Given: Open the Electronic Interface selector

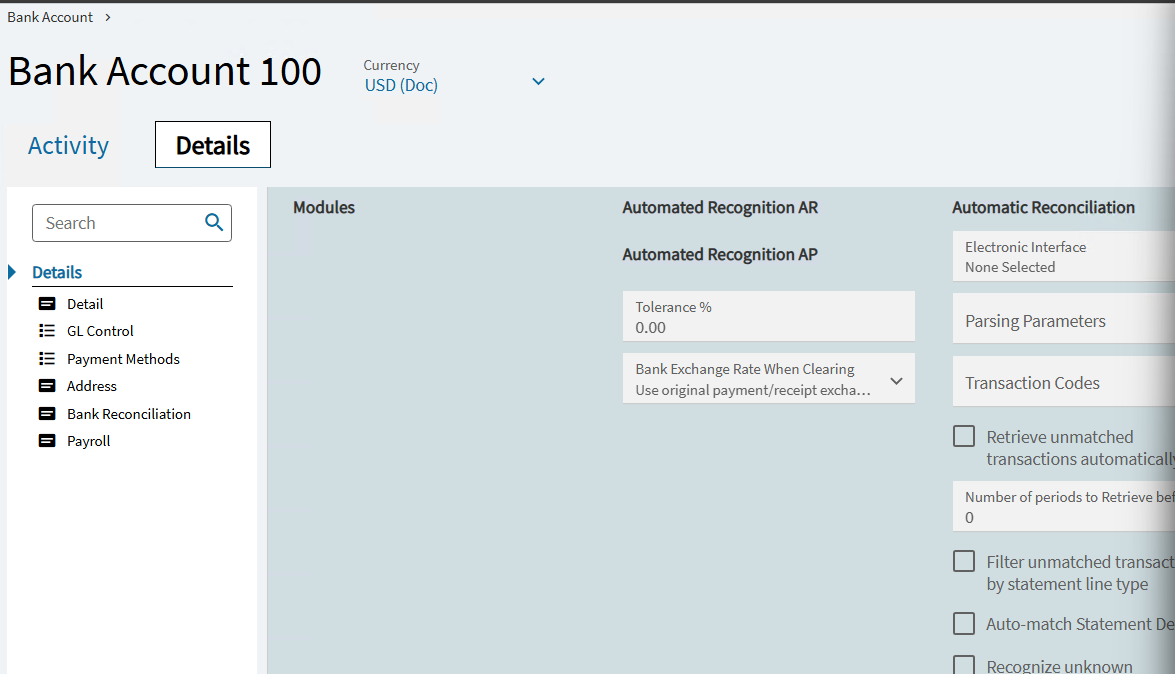Looking at the screenshot, I should (x=1063, y=256).
